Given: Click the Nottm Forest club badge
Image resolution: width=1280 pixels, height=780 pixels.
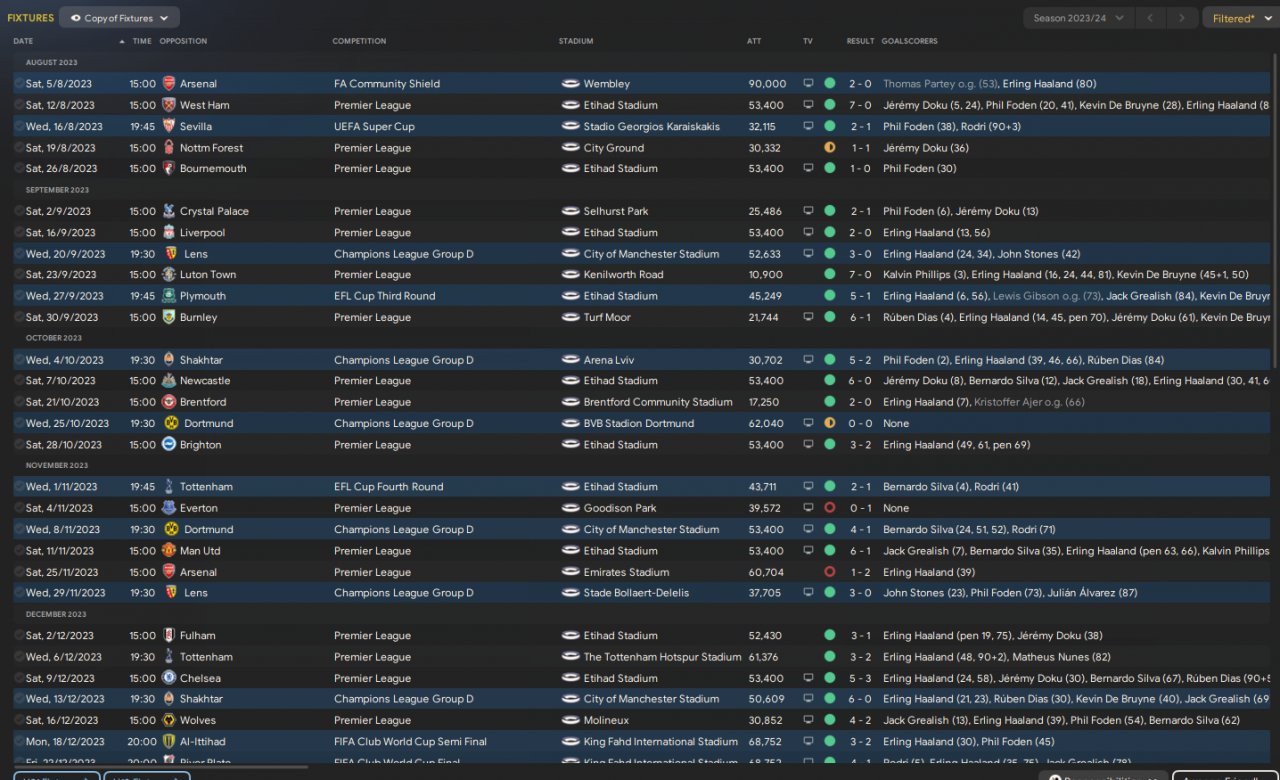Looking at the screenshot, I should click(168, 148).
